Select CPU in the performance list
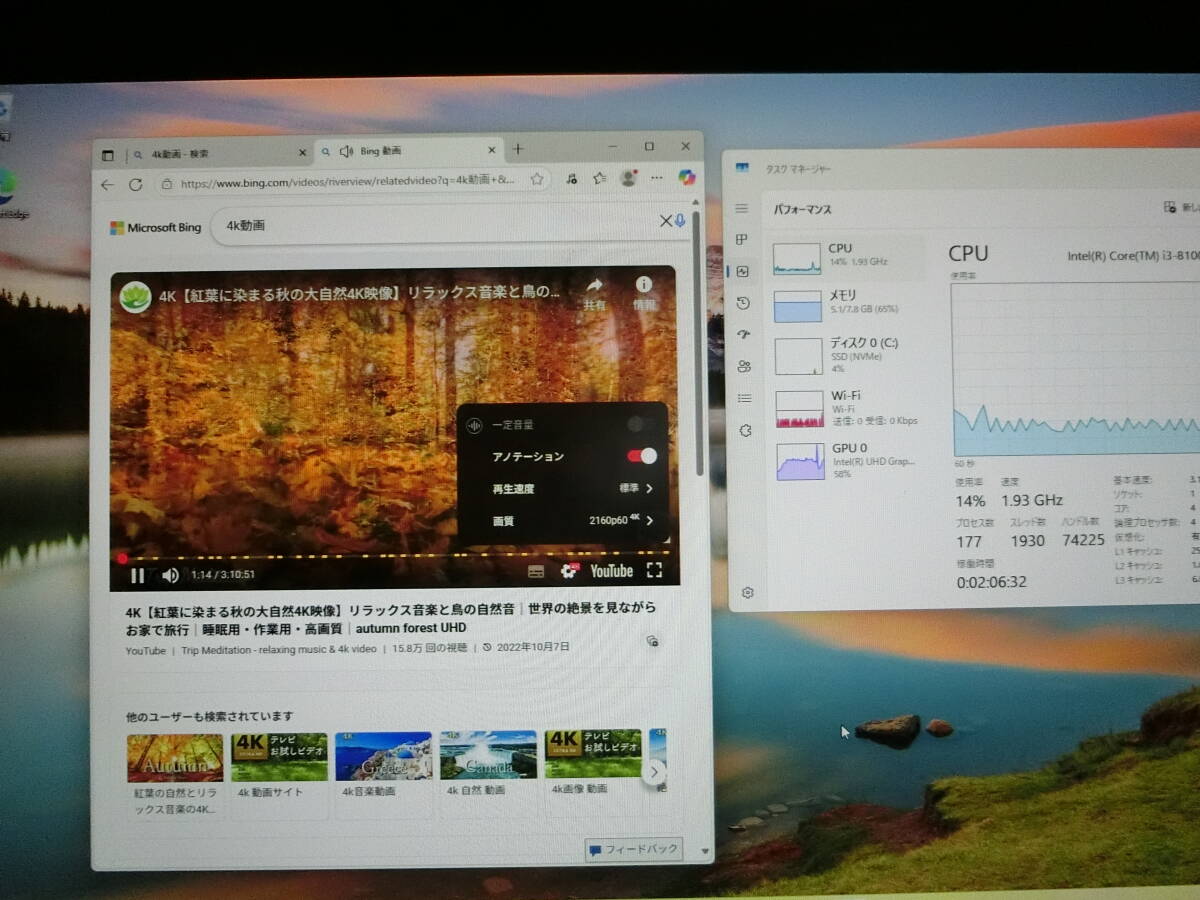The height and width of the screenshot is (900, 1200). point(849,258)
